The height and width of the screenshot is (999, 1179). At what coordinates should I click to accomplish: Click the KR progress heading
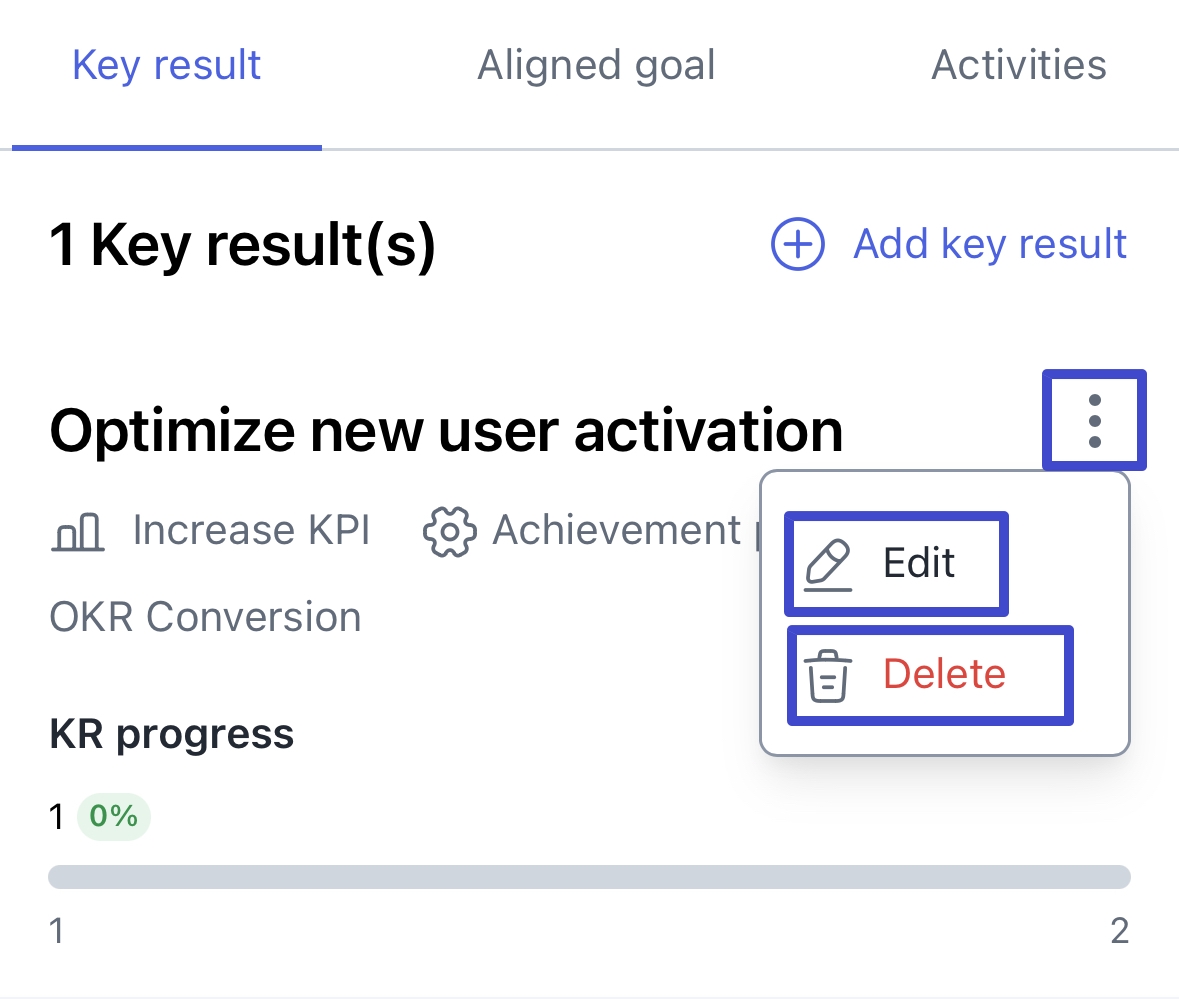point(171,734)
